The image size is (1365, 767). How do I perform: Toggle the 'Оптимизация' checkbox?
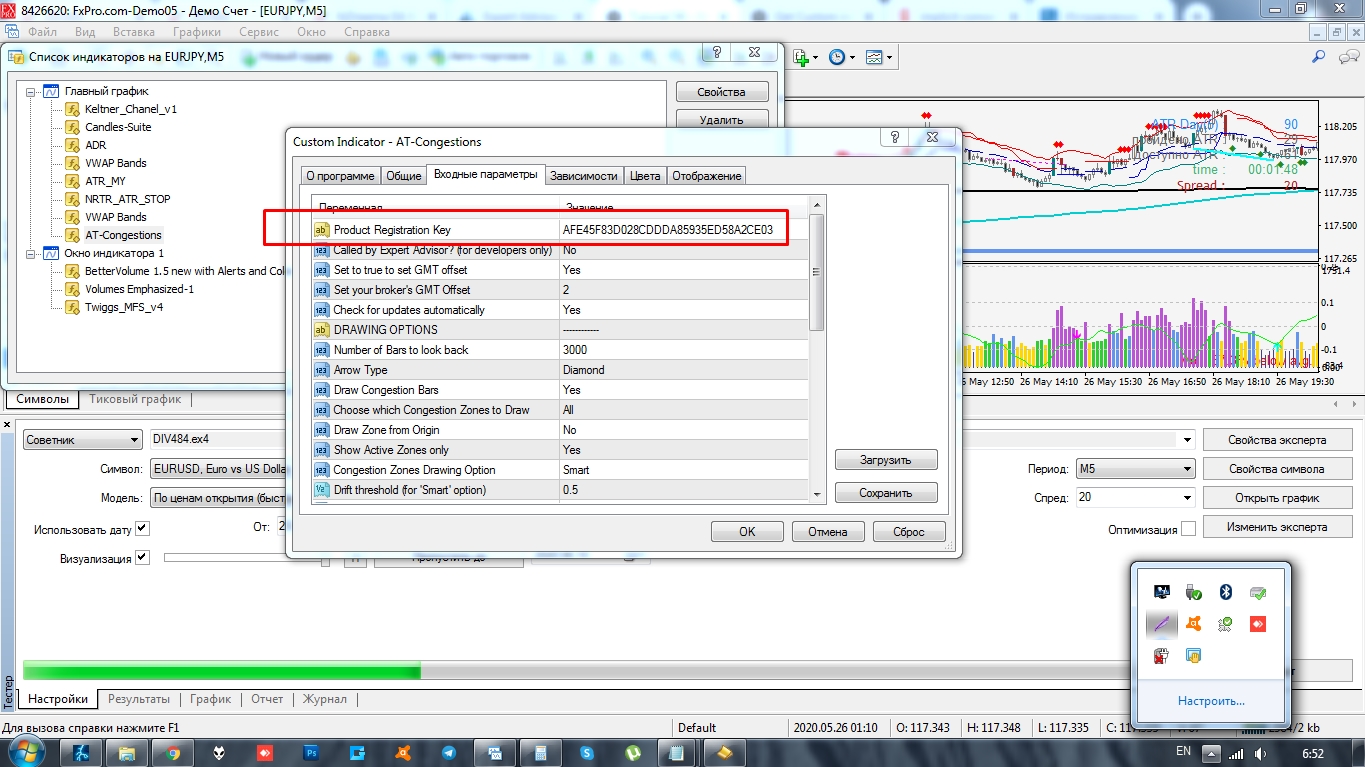click(x=1188, y=528)
